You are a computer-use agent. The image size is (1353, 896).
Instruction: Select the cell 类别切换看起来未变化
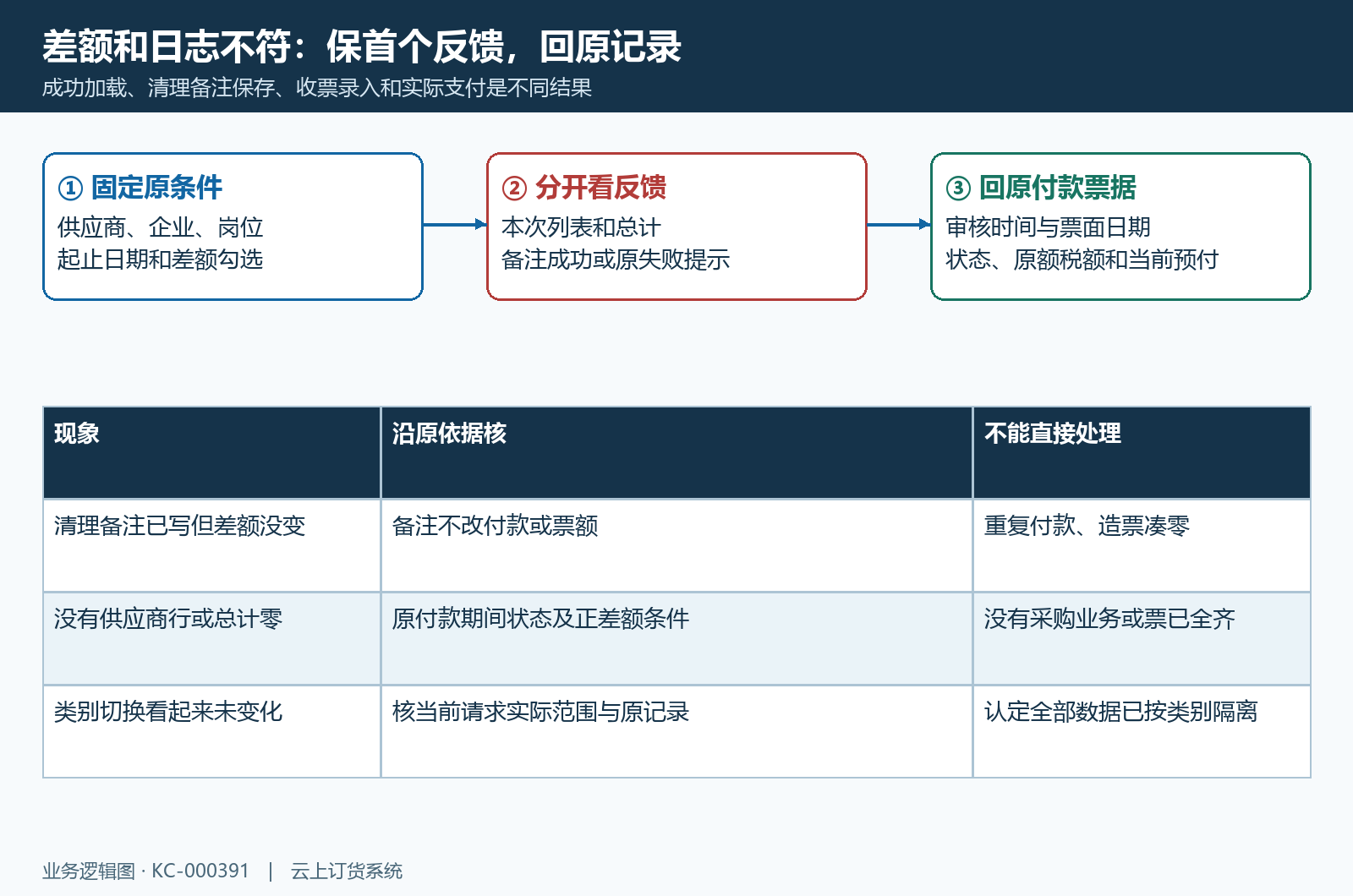tap(211, 731)
